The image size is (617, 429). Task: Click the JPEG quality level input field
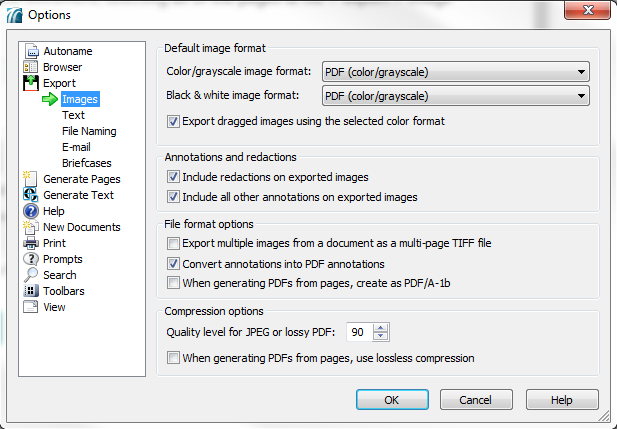pyautogui.click(x=359, y=332)
